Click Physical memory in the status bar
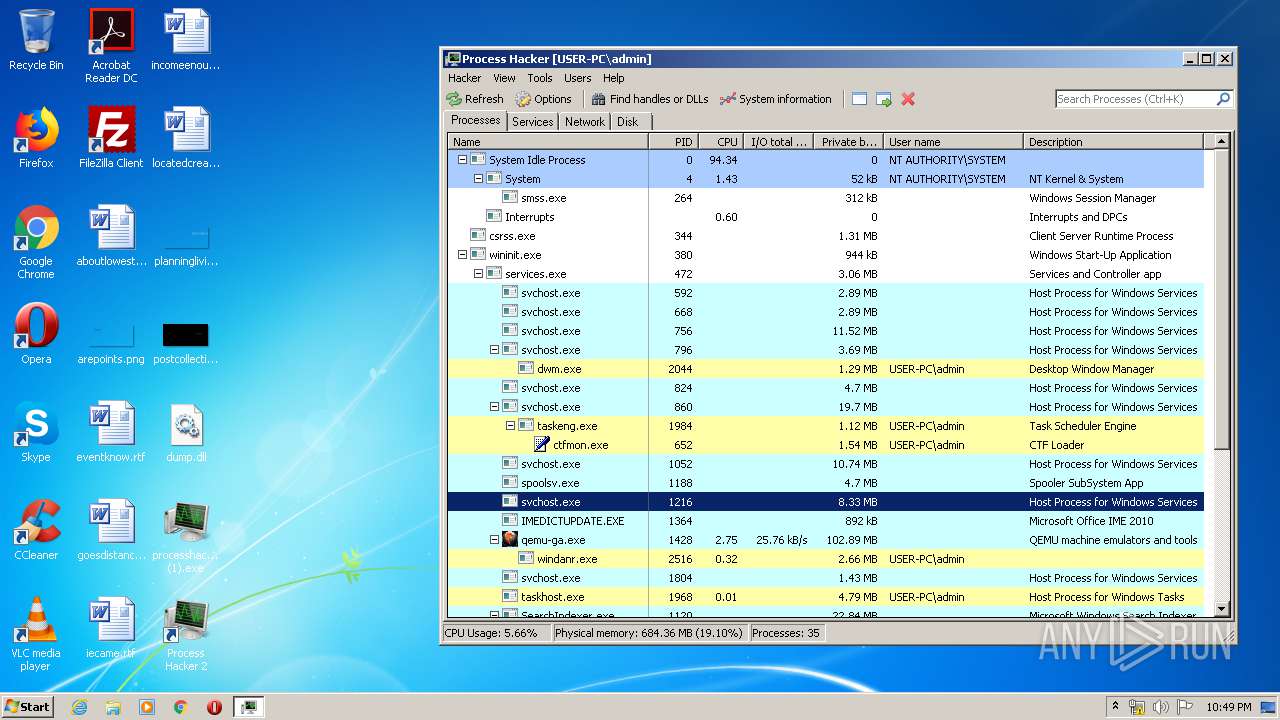This screenshot has width=1280, height=720. [x=649, y=633]
